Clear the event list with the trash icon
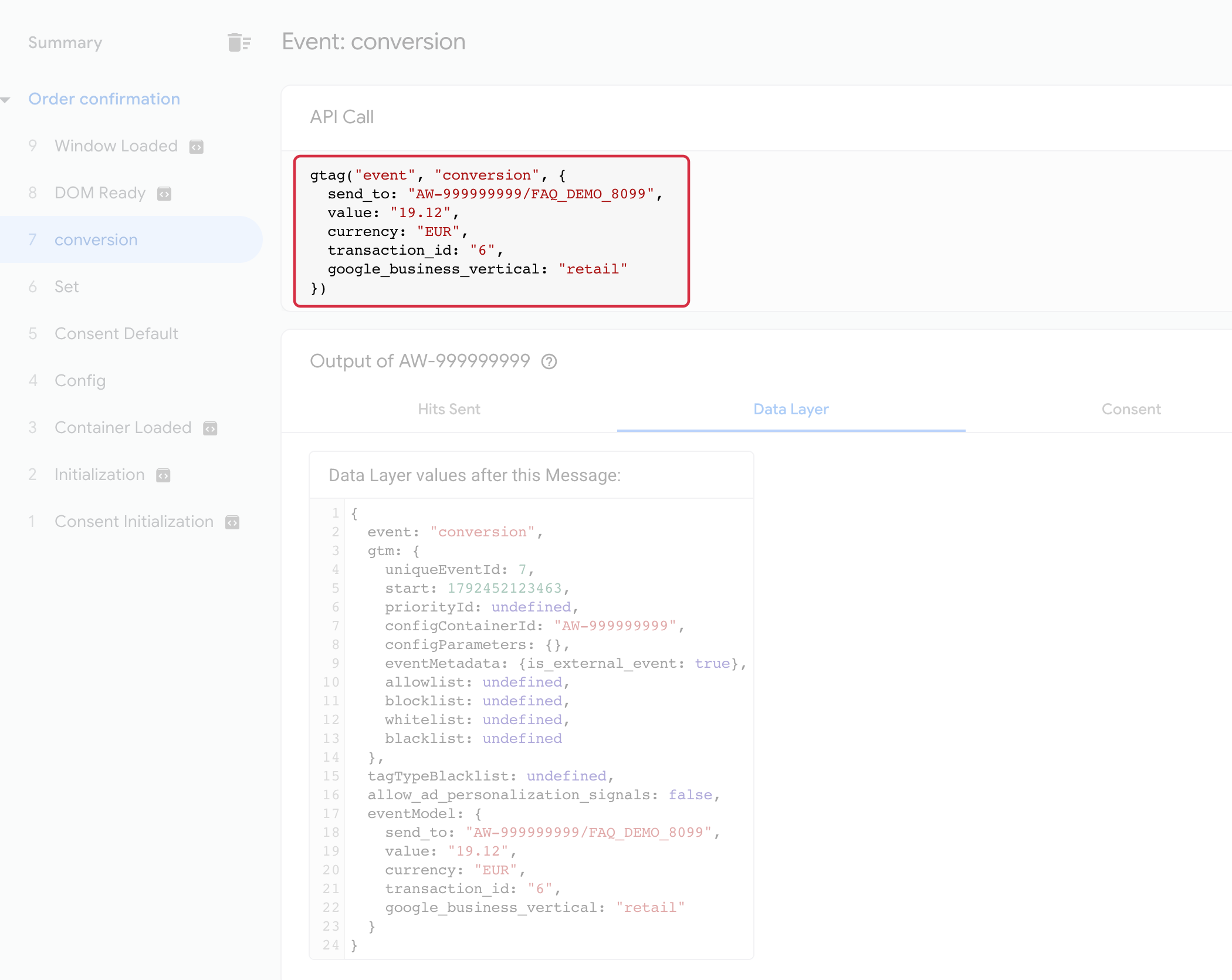This screenshot has width=1232, height=980. 239,42
